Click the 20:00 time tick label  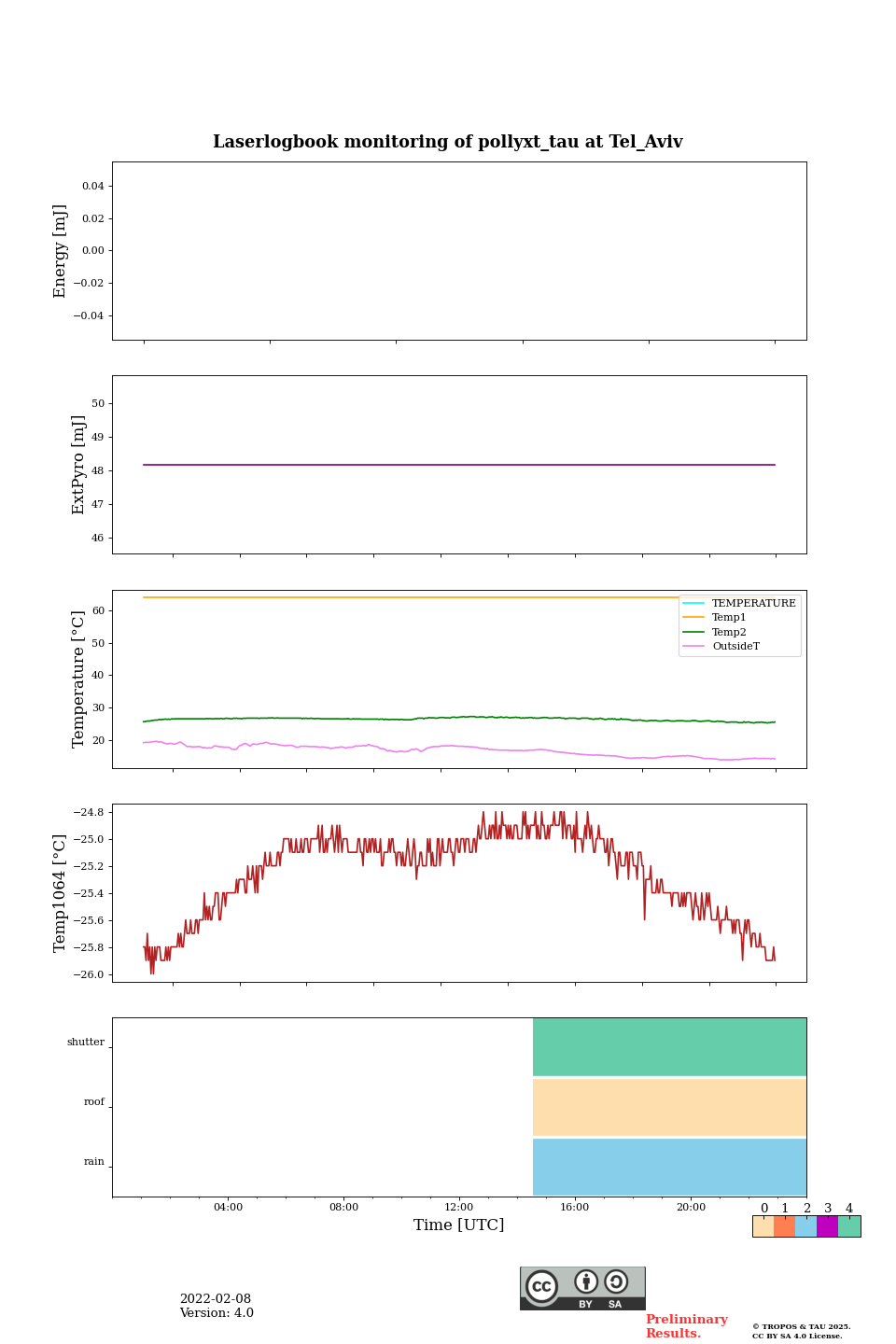691,1207
